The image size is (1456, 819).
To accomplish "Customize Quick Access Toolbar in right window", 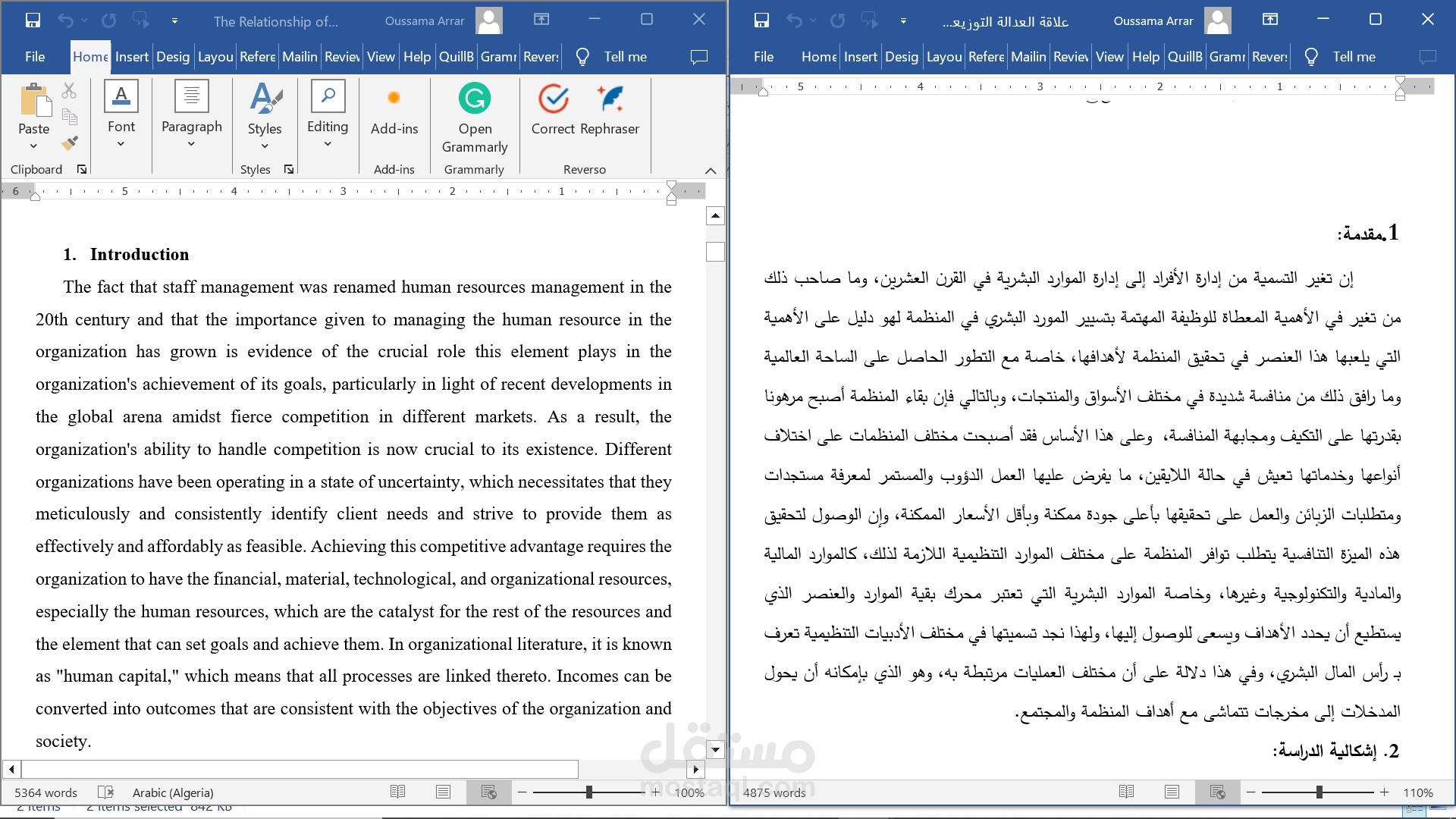I will 903,21.
